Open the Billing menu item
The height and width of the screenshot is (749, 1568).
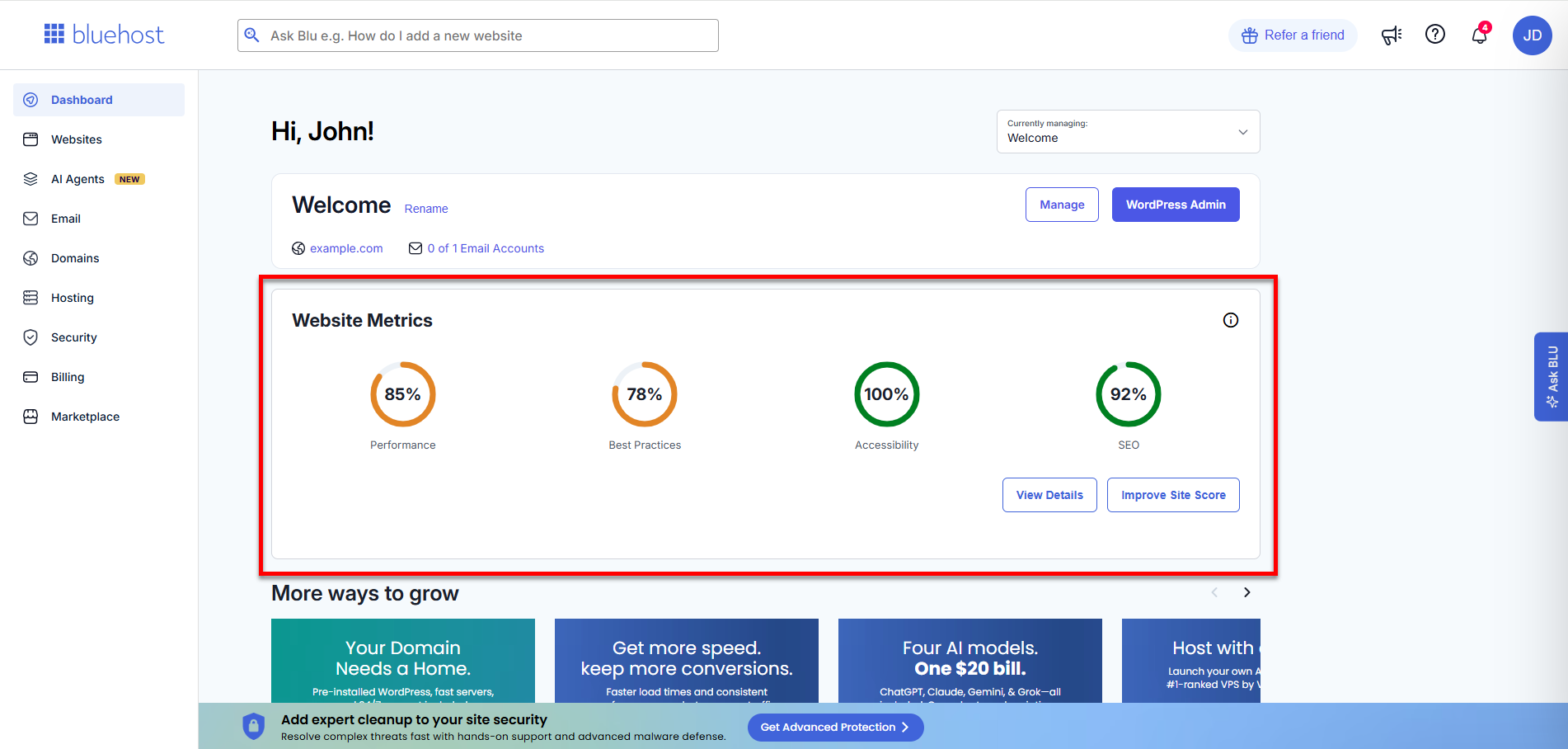click(x=99, y=377)
